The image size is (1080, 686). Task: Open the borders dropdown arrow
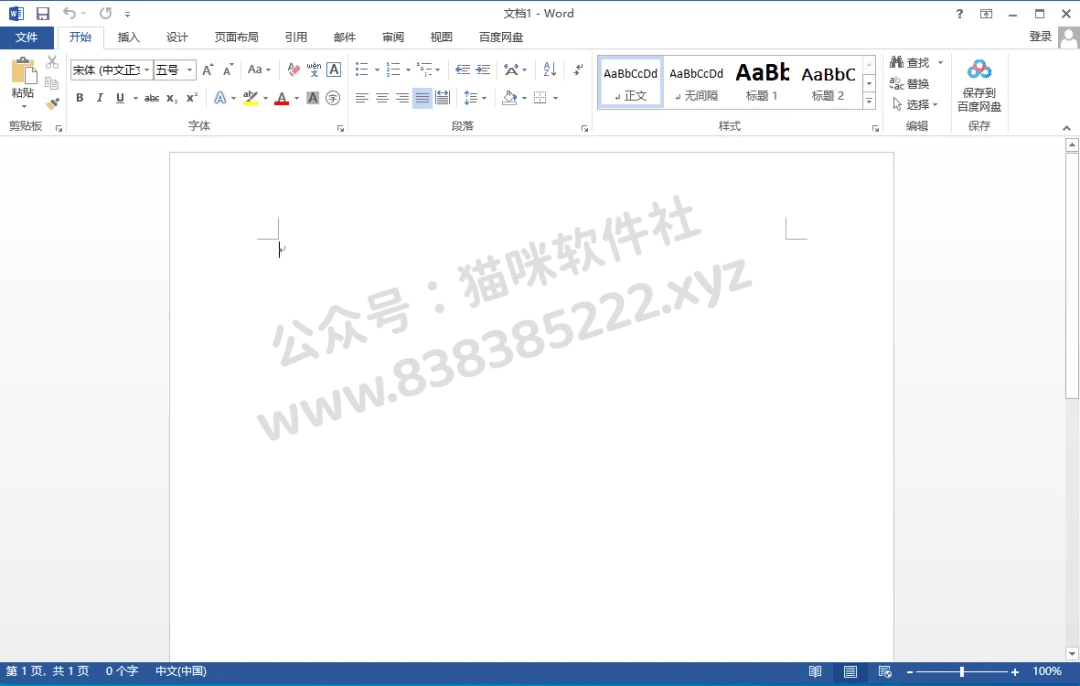[555, 98]
